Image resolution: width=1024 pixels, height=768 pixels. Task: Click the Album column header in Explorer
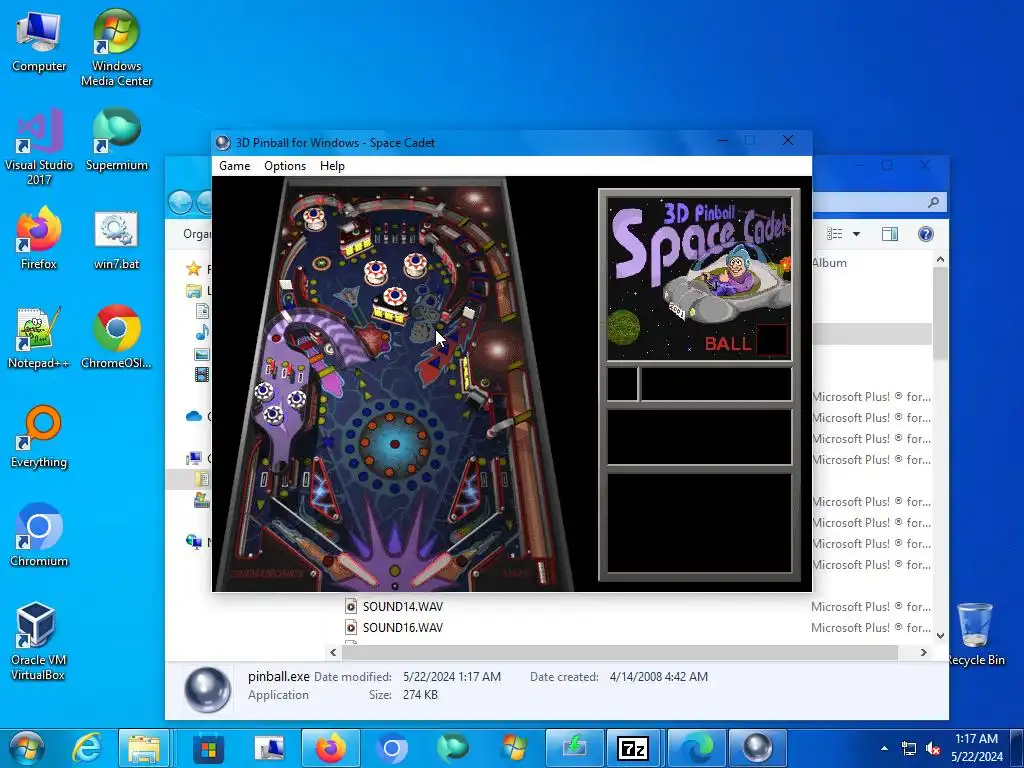tap(829, 263)
